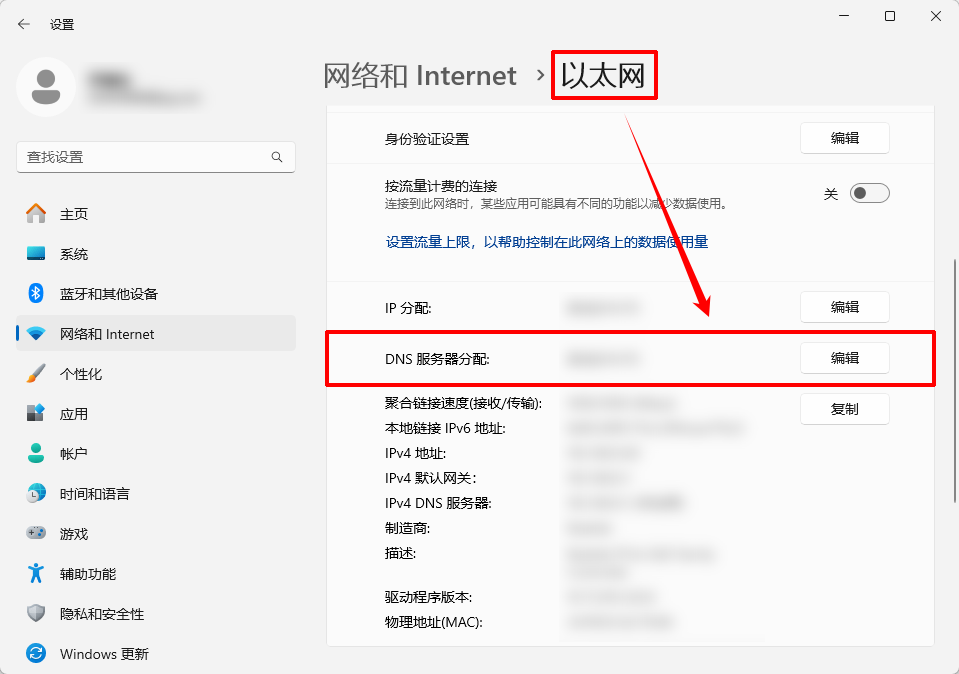
Task: Click the 本地链接 IPv6 地址 label
Action: 445,428
